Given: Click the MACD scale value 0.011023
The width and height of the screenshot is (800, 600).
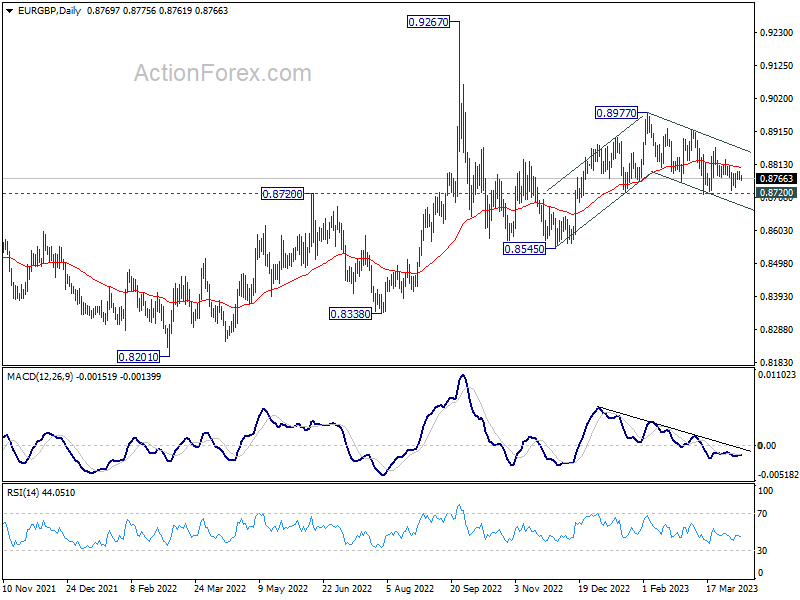Looking at the screenshot, I should click(x=777, y=375).
